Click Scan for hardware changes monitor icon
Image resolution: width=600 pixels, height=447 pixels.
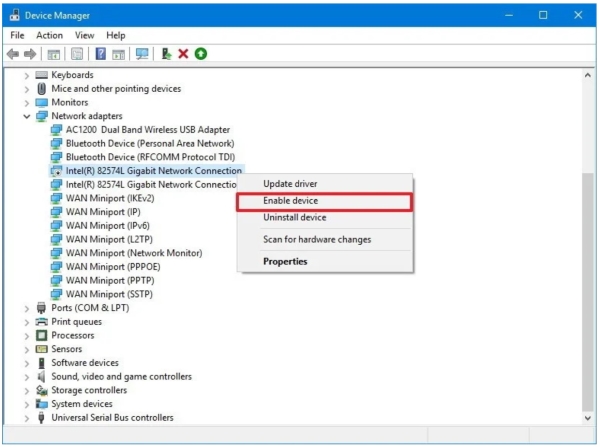(142, 54)
